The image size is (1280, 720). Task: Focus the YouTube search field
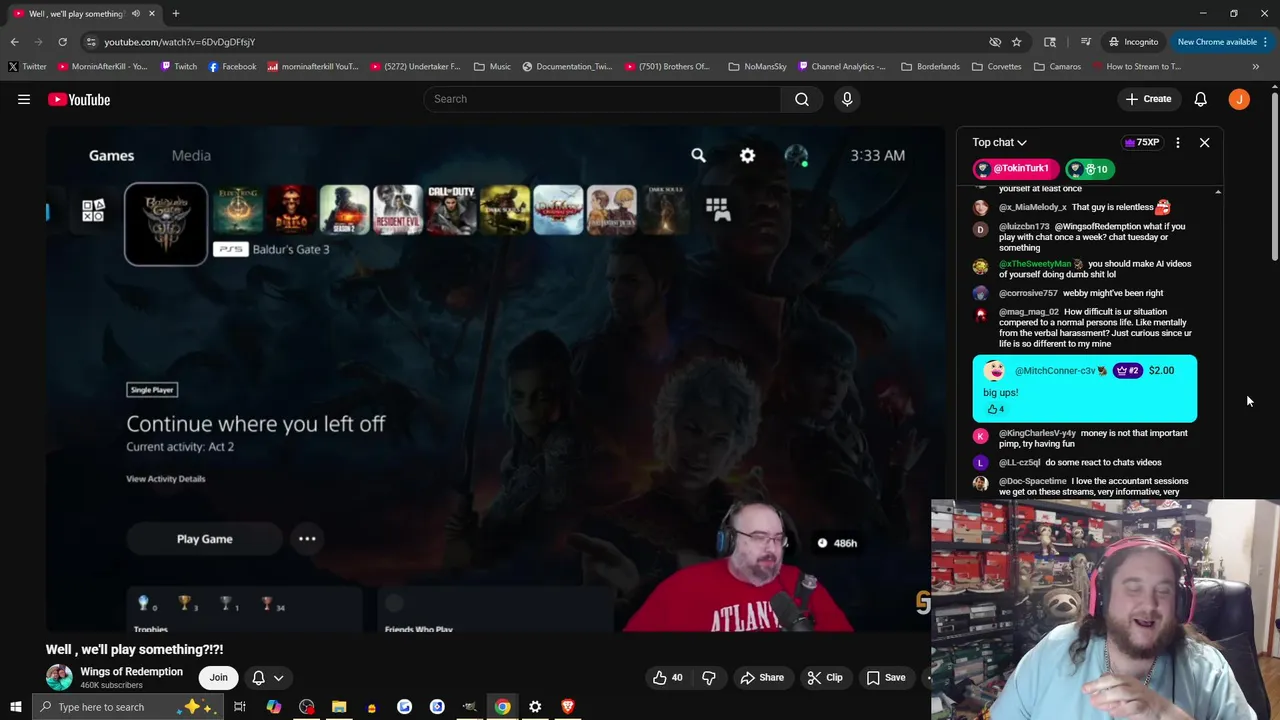tap(602, 99)
